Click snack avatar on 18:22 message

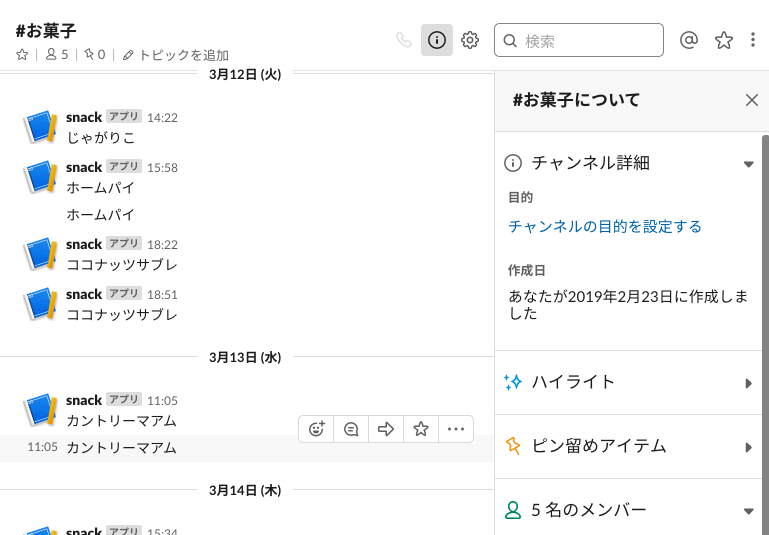40,254
